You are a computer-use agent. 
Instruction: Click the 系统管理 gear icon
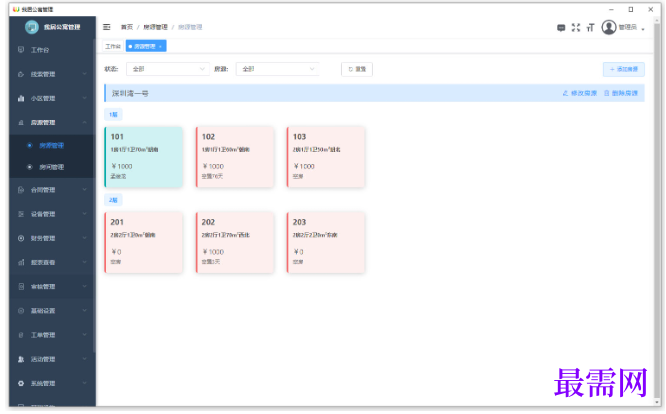21,383
